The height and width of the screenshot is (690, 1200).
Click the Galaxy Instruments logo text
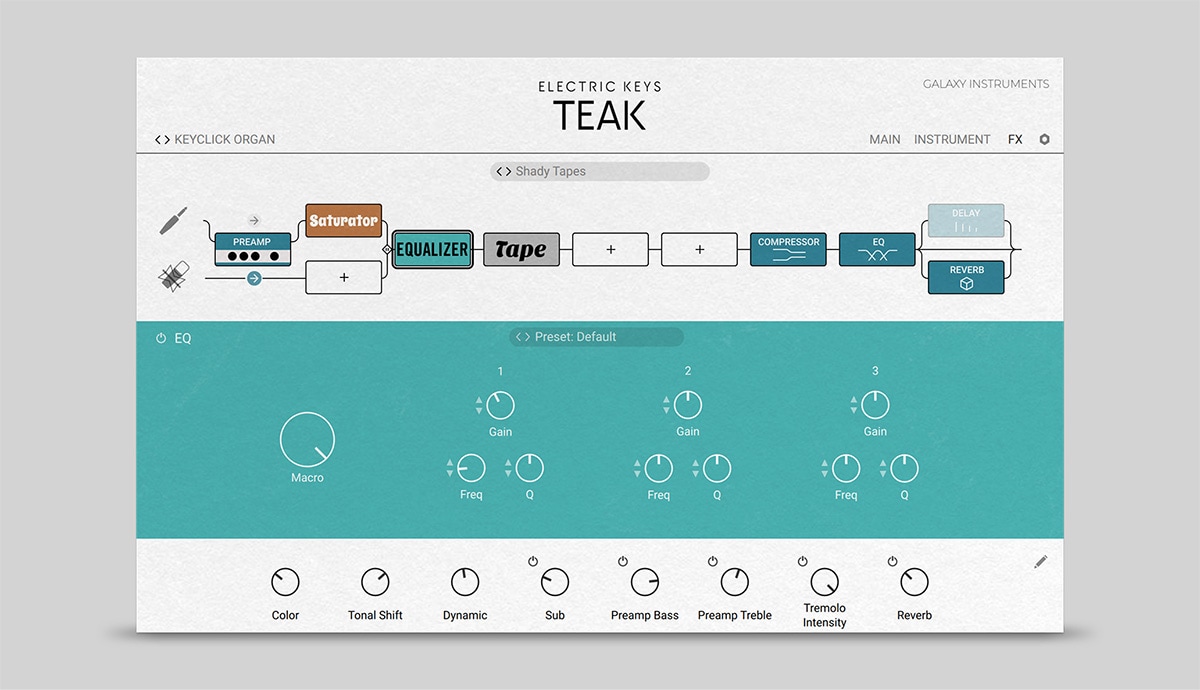coord(985,84)
